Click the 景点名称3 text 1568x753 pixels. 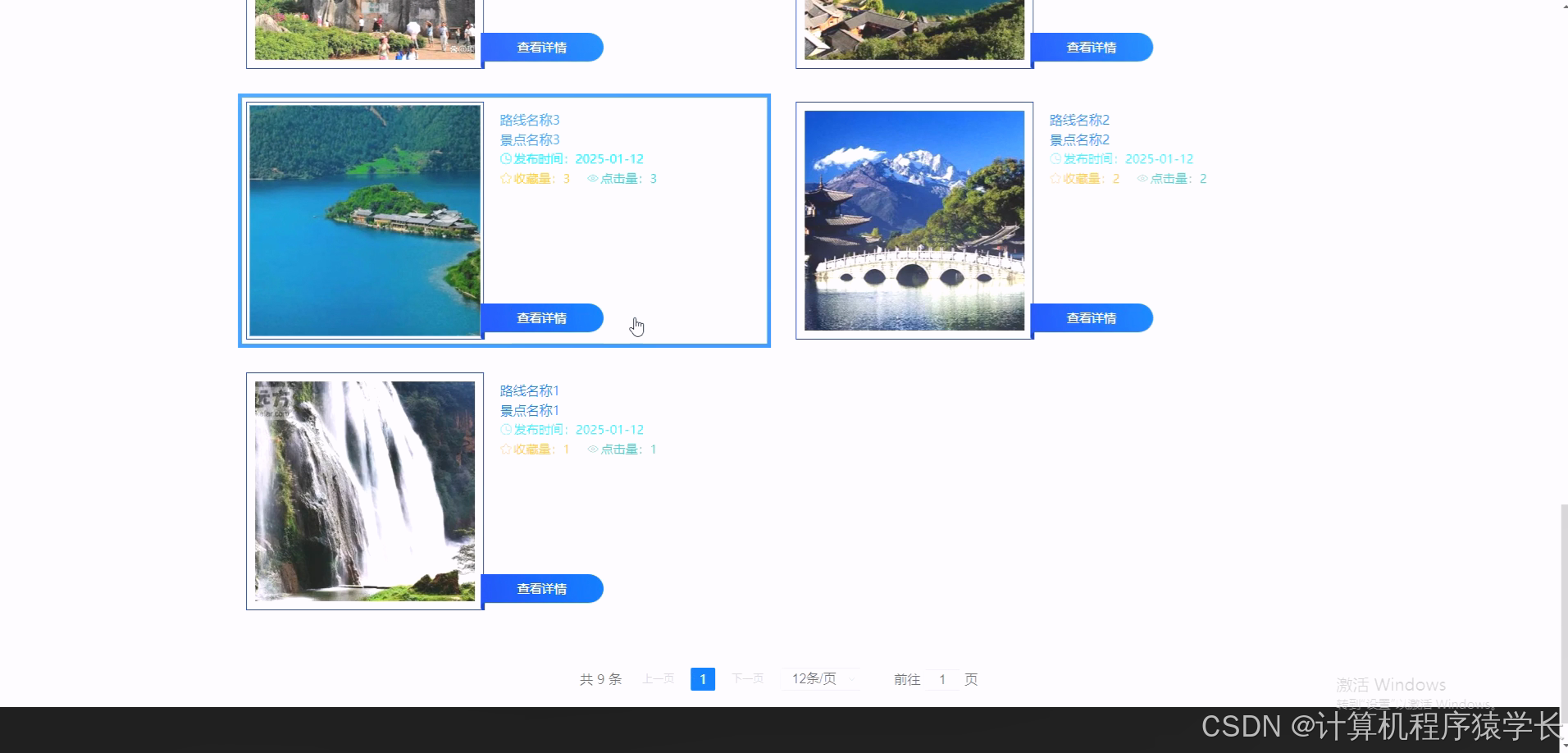point(530,139)
